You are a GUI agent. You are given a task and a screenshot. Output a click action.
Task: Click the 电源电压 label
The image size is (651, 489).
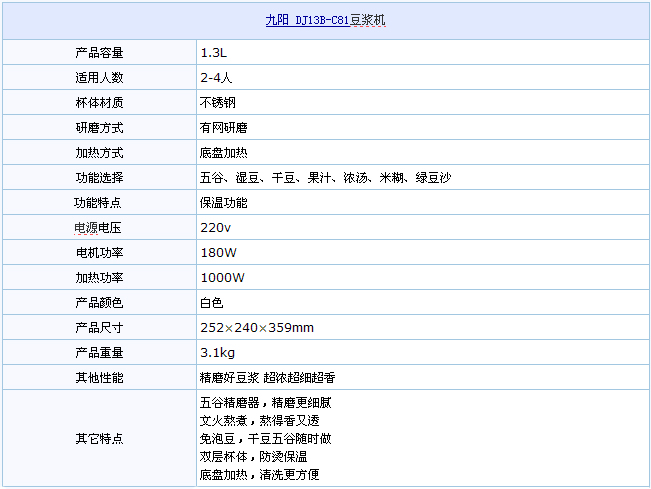(x=99, y=228)
